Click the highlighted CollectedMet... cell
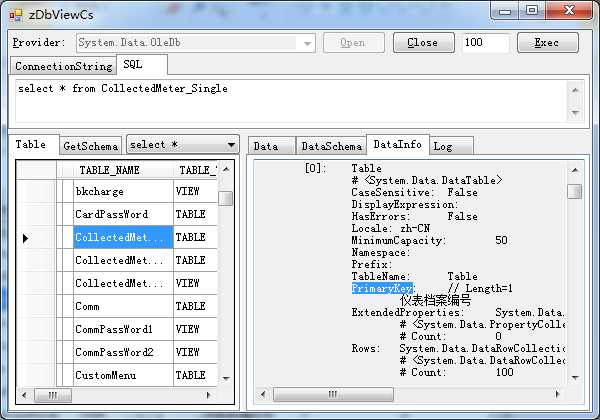Image resolution: width=600 pixels, height=420 pixels. click(123, 237)
